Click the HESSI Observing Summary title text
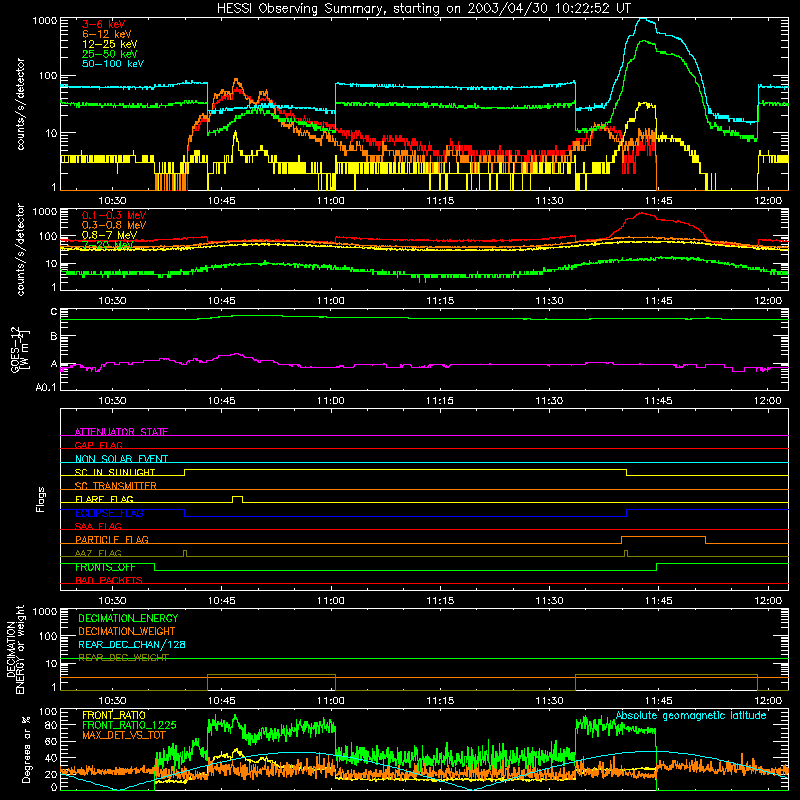The height and width of the screenshot is (800, 800). [423, 8]
